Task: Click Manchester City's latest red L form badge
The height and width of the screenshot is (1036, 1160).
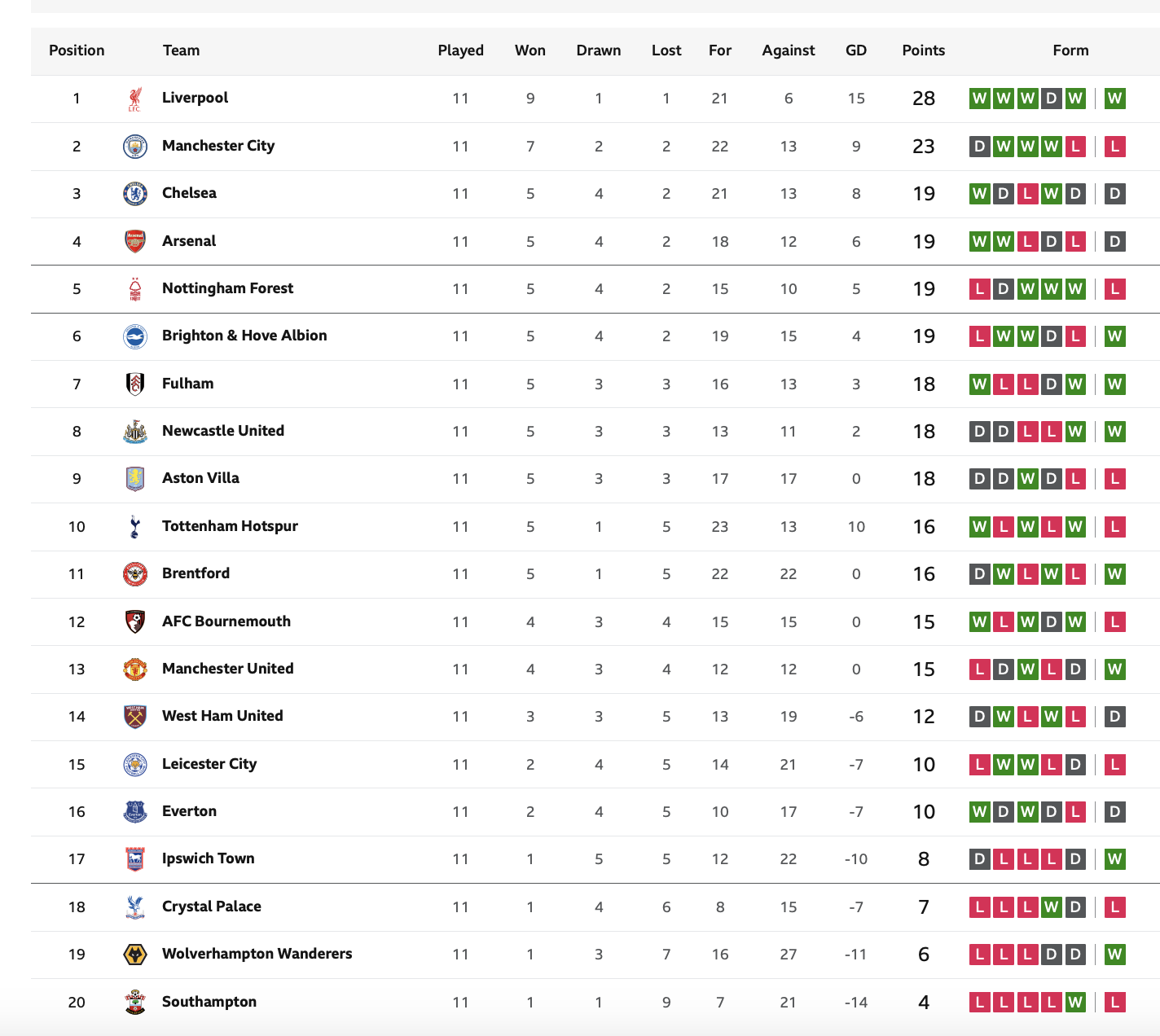Action: [x=1114, y=147]
